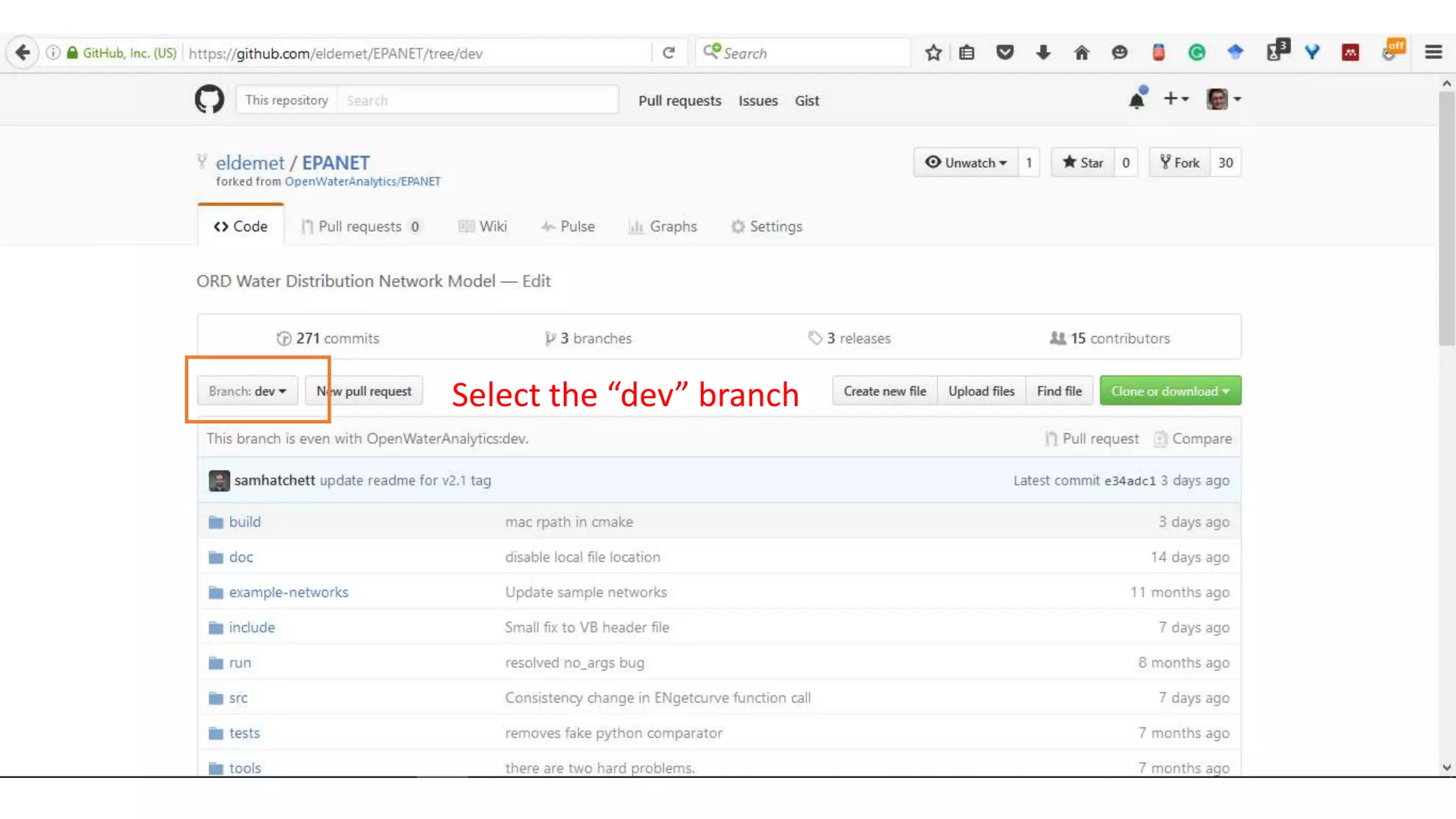
Task: View the 3 releases
Action: (x=850, y=338)
